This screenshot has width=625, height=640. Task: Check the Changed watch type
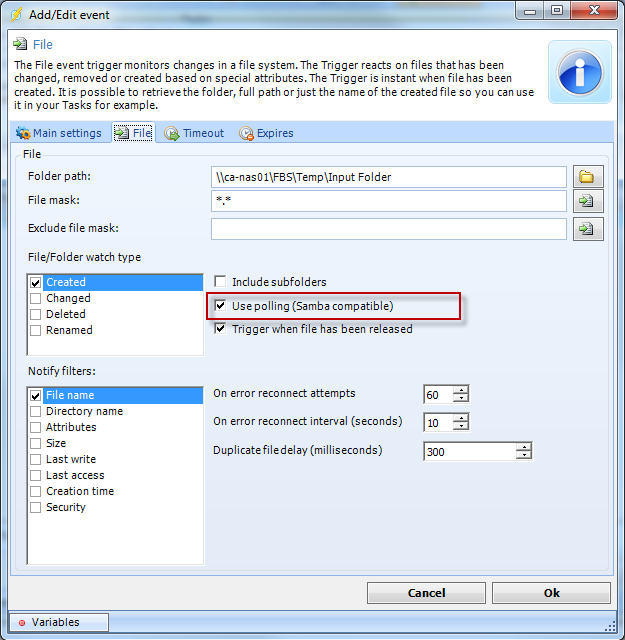[x=36, y=298]
